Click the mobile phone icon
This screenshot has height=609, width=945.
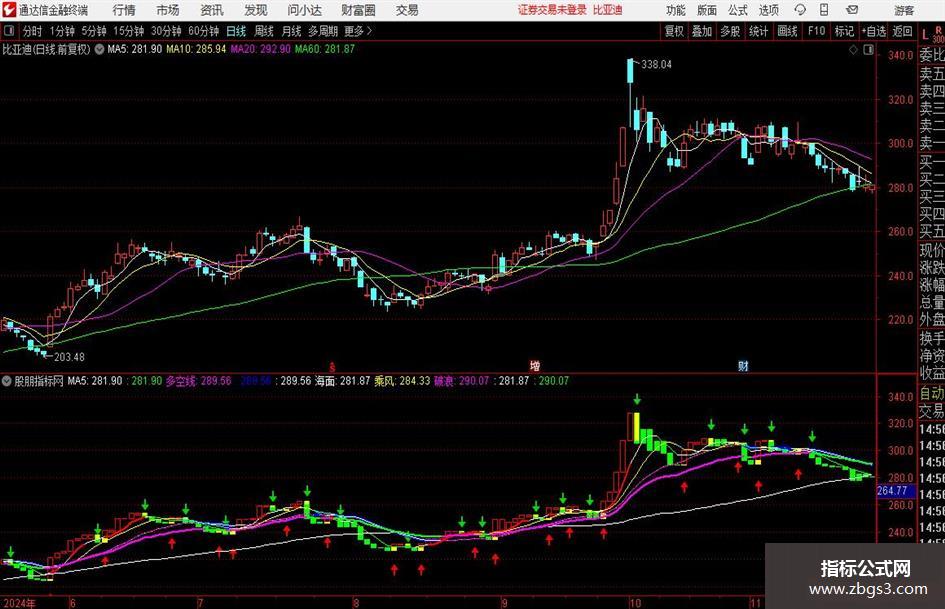[824, 10]
